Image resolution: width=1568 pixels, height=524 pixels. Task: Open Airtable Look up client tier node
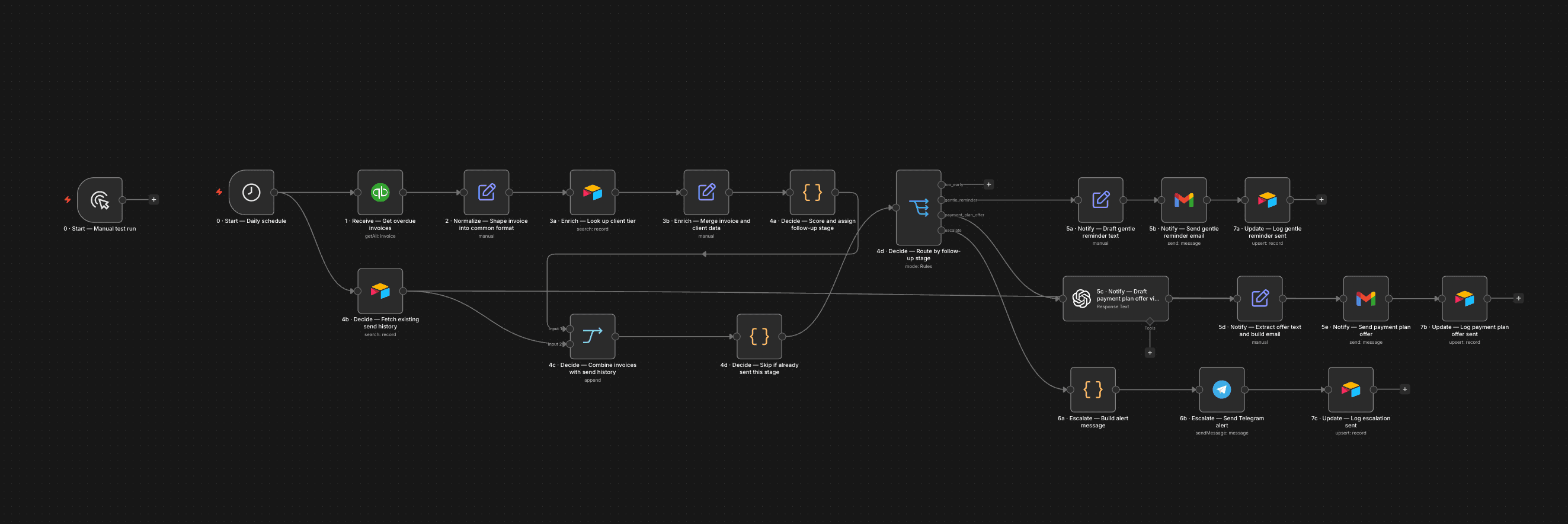pyautogui.click(x=592, y=192)
